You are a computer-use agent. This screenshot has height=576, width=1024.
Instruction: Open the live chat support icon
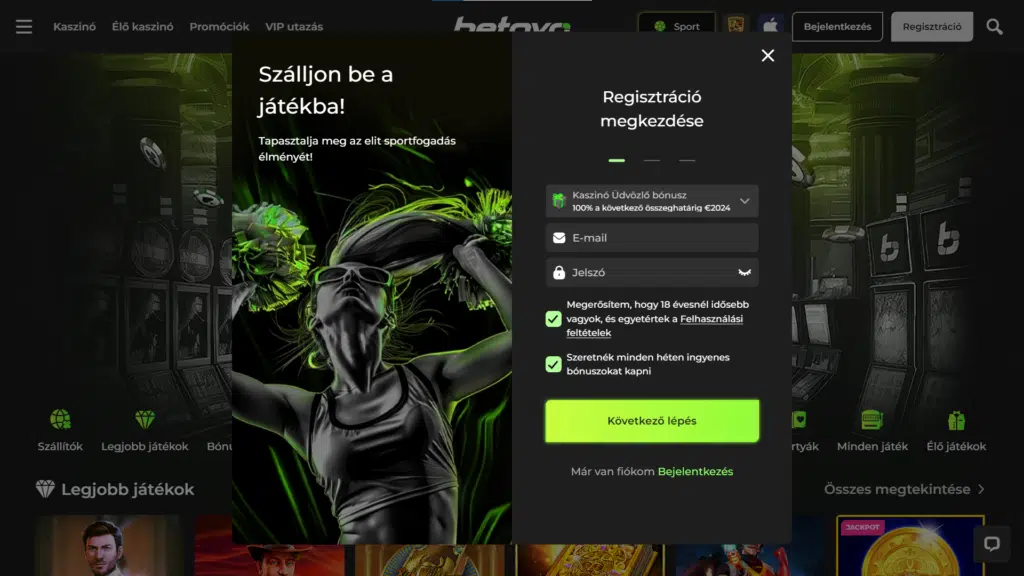(991, 544)
